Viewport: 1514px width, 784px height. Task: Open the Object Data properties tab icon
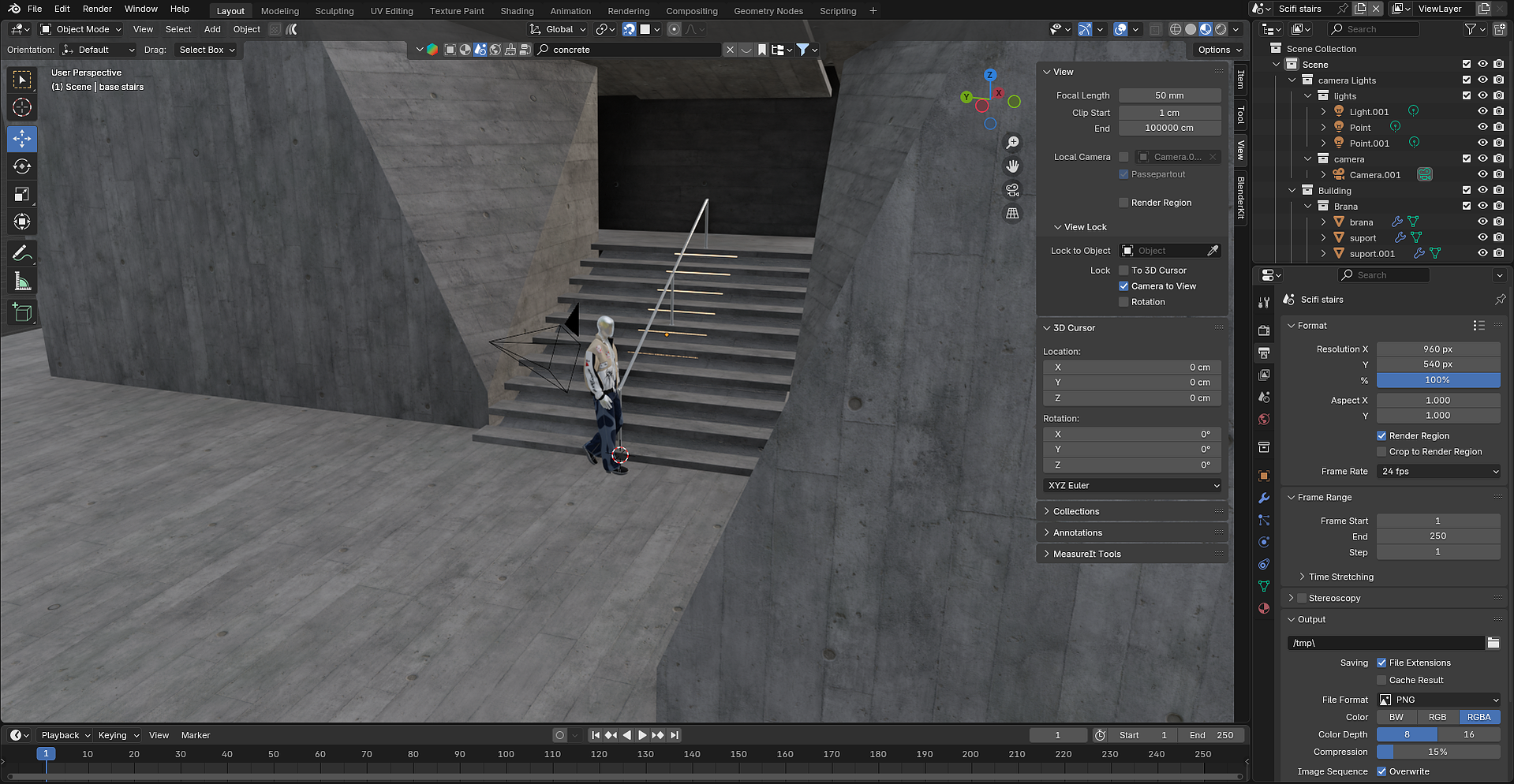(1264, 586)
